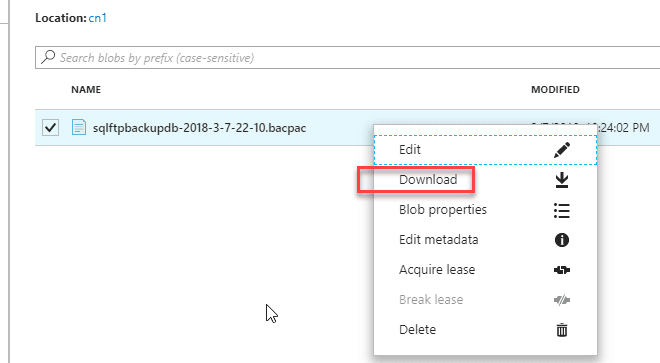Sort by the MODIFIED column header
This screenshot has width=660, height=363.
[x=555, y=90]
